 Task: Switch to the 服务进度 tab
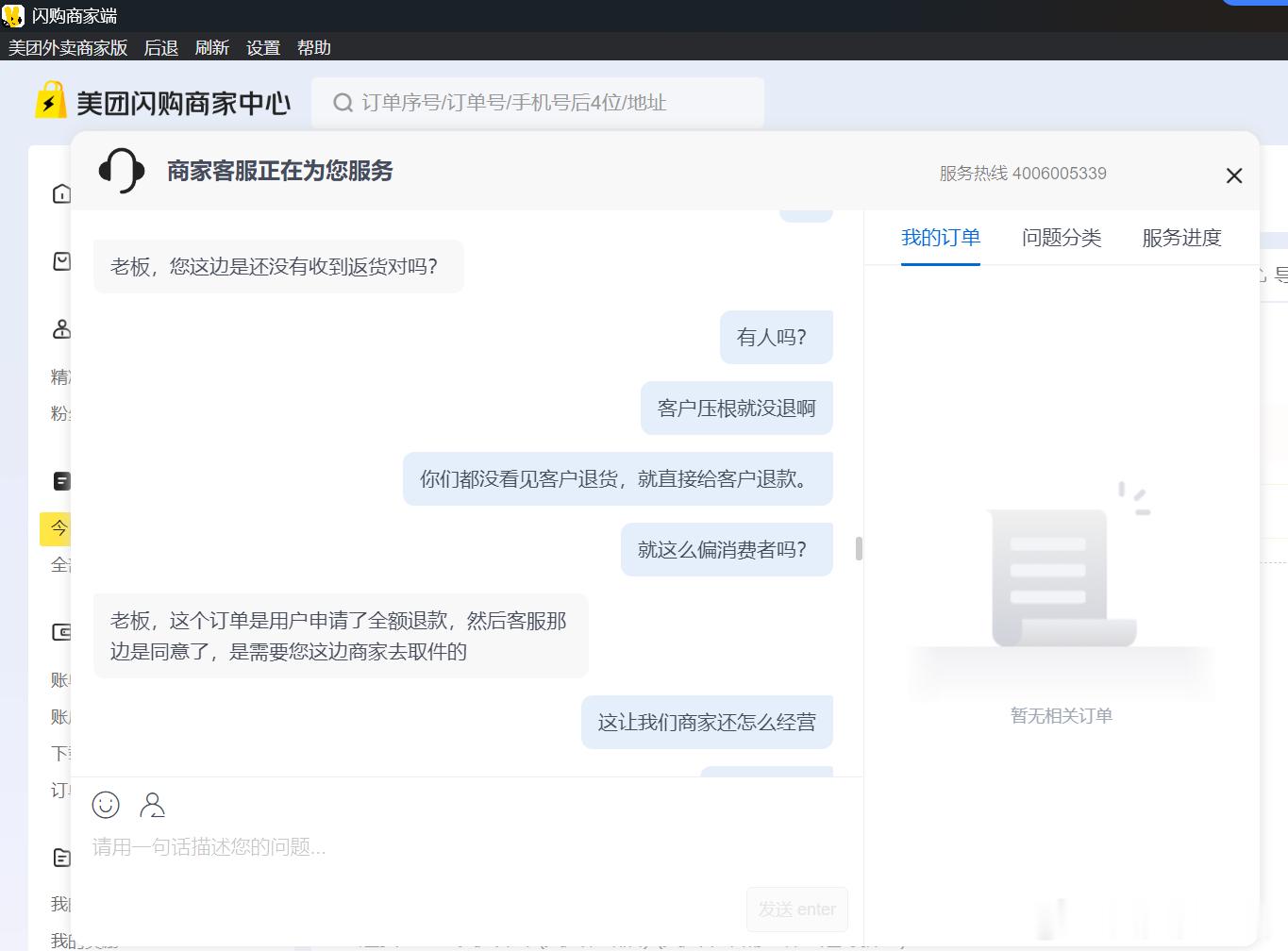pyautogui.click(x=1181, y=238)
